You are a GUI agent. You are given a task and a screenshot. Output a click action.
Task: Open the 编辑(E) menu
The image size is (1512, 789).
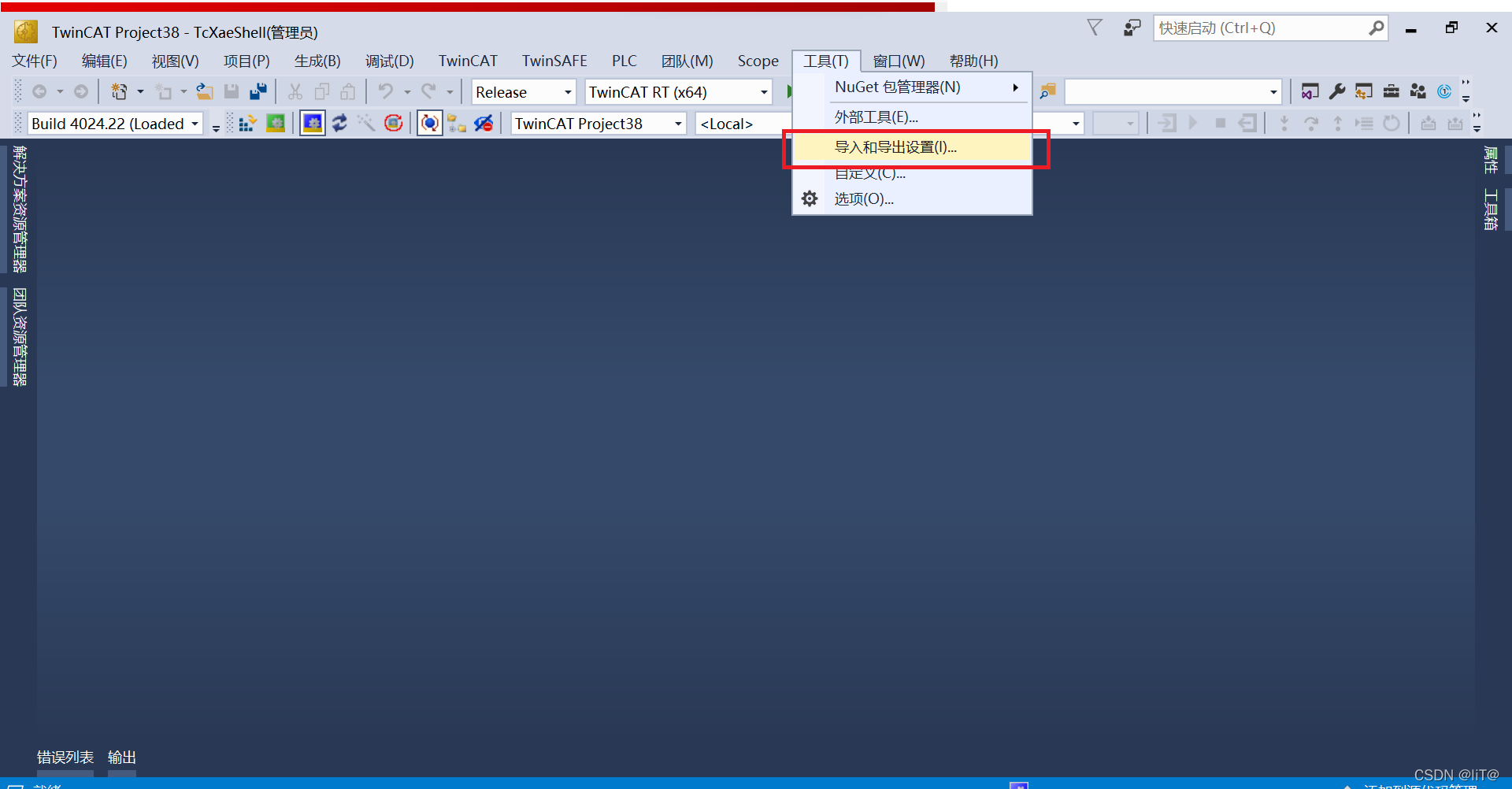(x=105, y=61)
